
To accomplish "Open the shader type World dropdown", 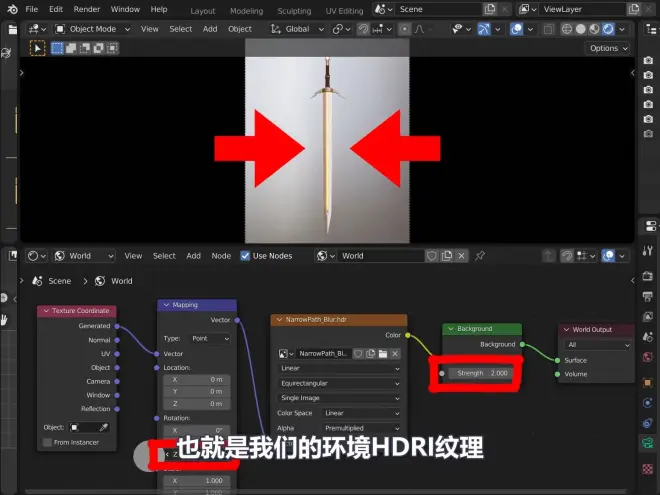I will (84, 256).
